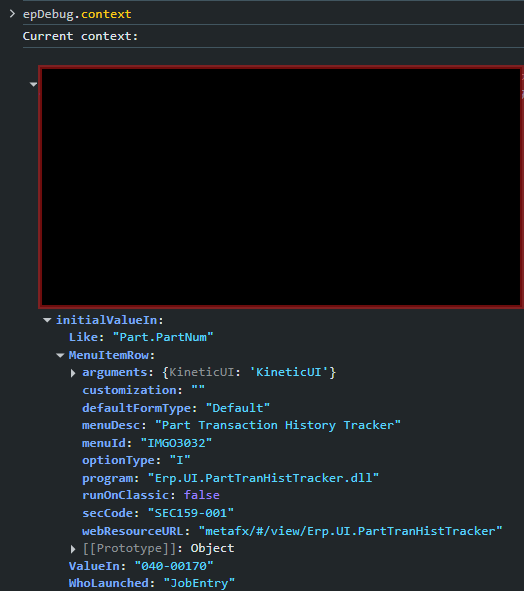524x591 pixels.
Task: Collapse the initialValueIn object node
Action: pyautogui.click(x=47, y=320)
